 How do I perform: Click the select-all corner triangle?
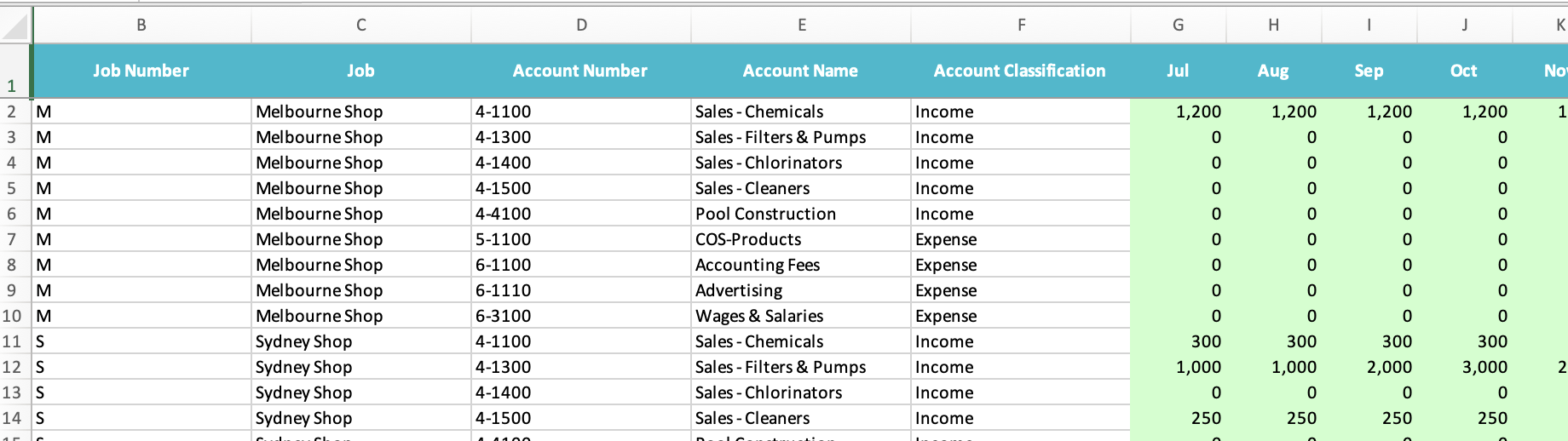(x=16, y=26)
